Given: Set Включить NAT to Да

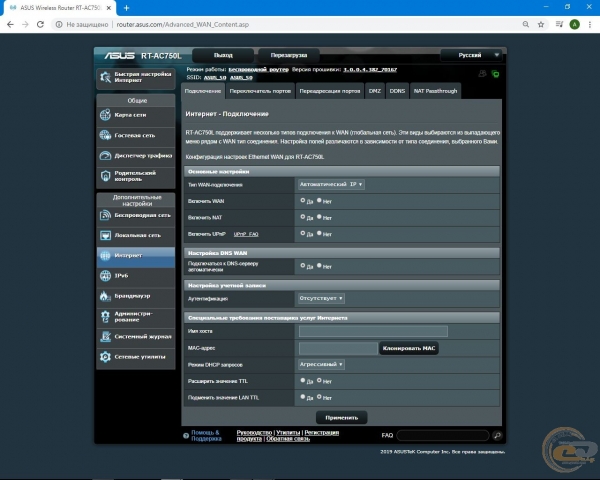Looking at the screenshot, I should (x=302, y=216).
